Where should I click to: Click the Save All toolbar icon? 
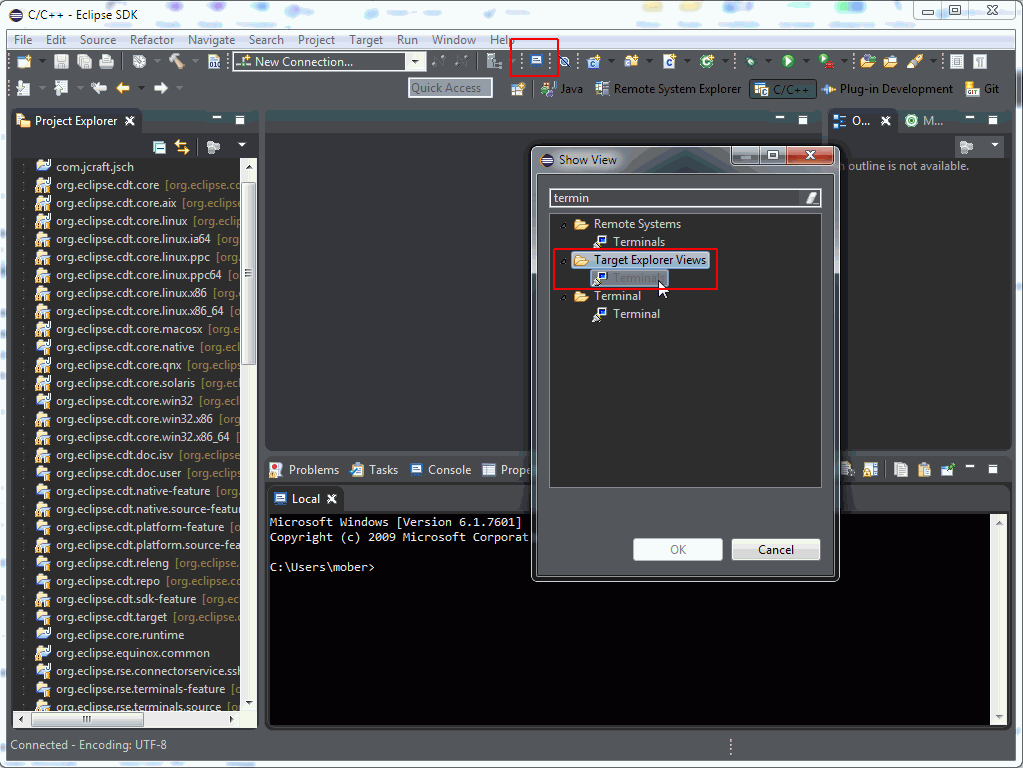coord(84,61)
